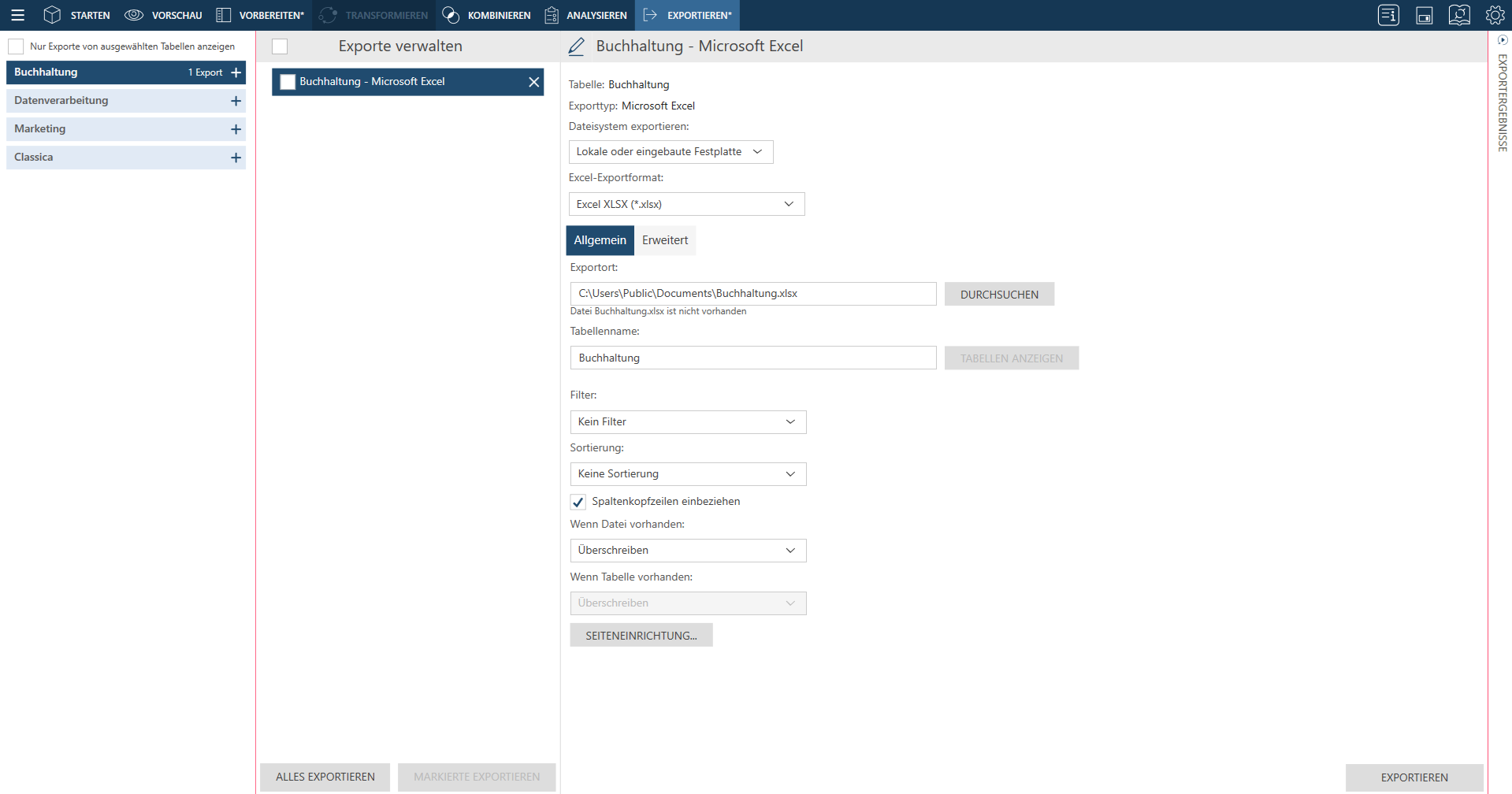Click the Vorbereiten panel icon
The height and width of the screenshot is (794, 1512).
(x=224, y=15)
